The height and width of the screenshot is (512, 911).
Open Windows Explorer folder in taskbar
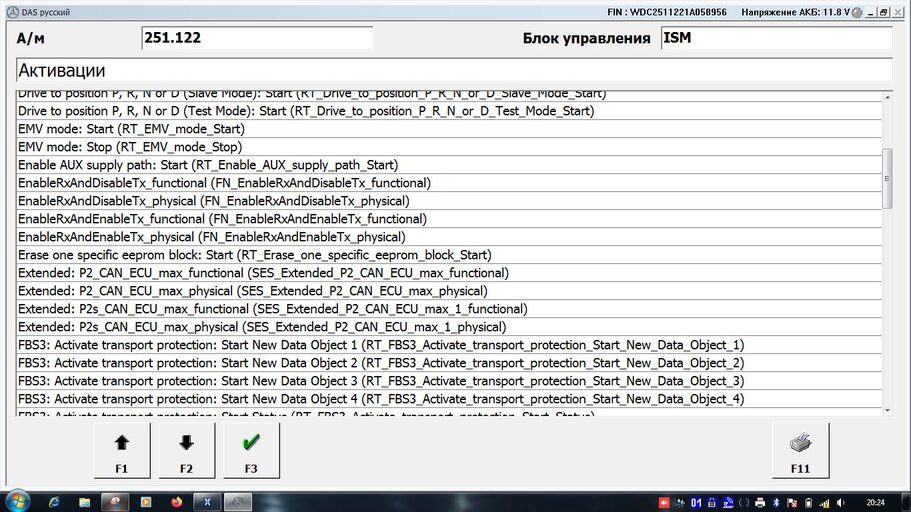[x=84, y=502]
